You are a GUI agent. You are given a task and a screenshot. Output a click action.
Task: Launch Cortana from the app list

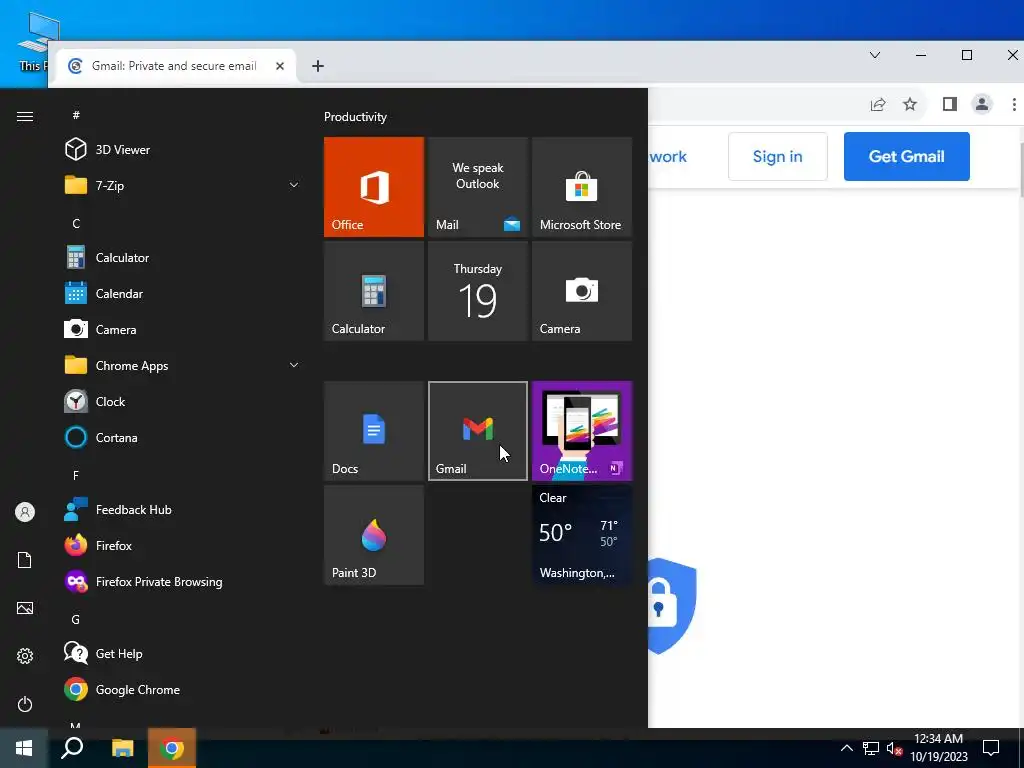tap(183, 438)
